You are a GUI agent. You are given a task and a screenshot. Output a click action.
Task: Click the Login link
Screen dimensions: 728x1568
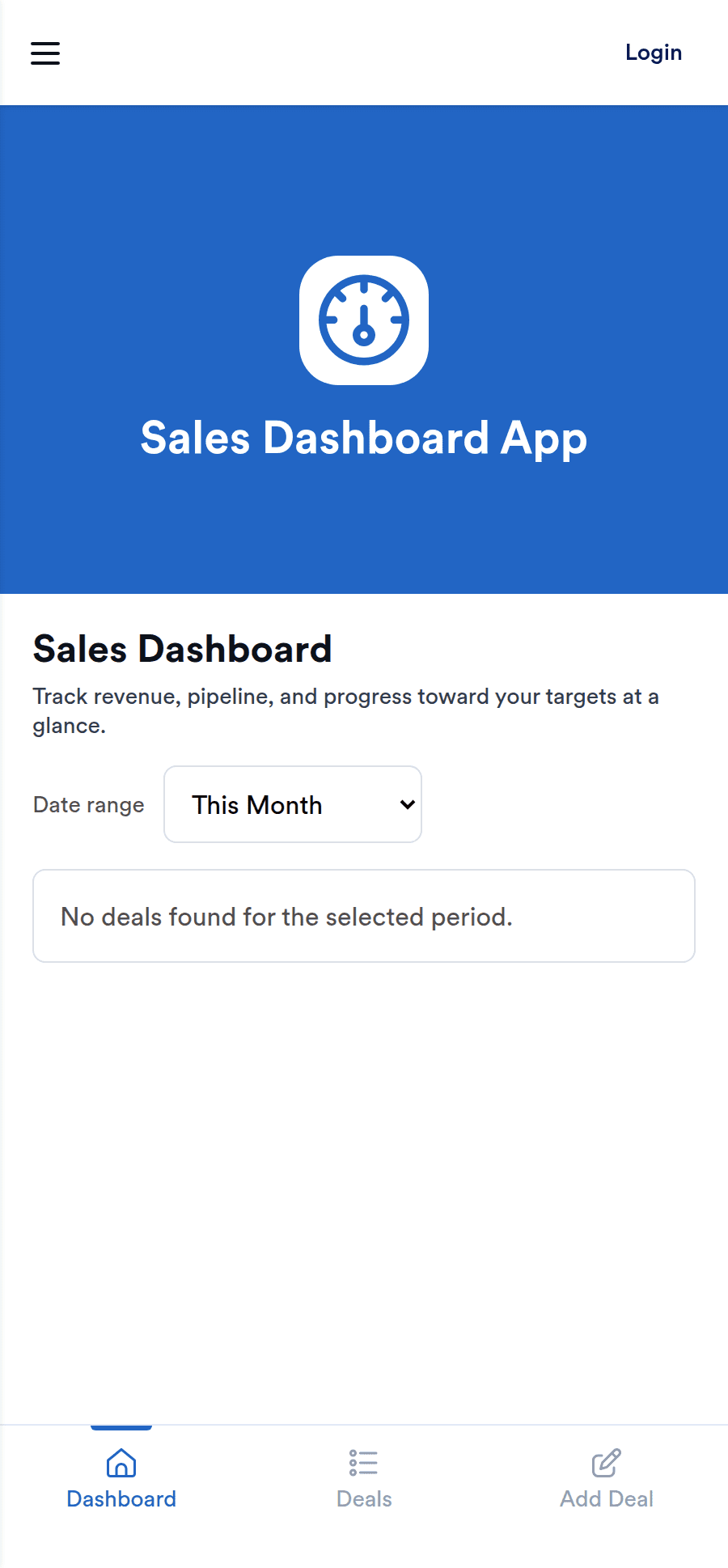tap(653, 53)
